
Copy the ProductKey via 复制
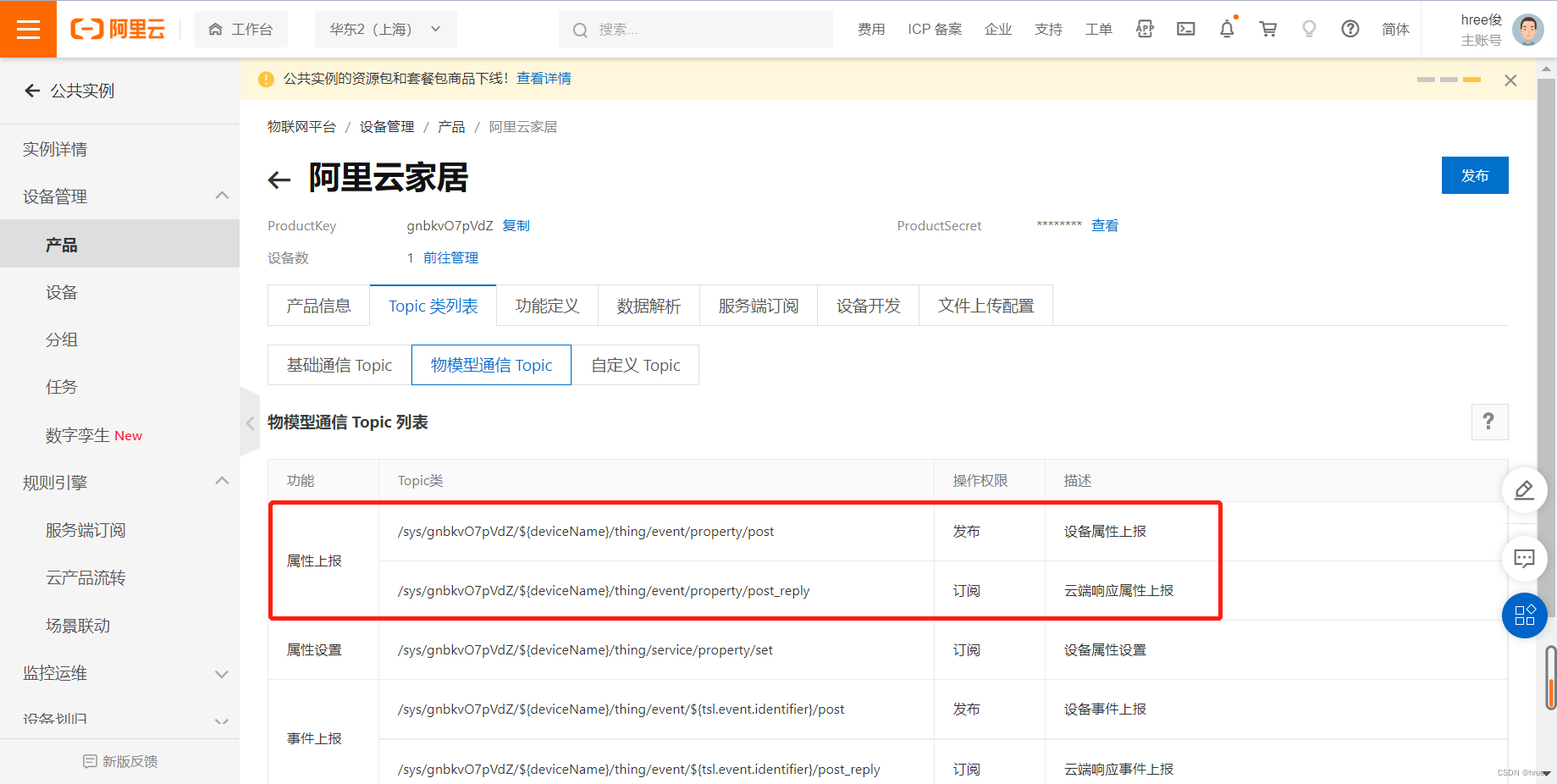(x=516, y=225)
